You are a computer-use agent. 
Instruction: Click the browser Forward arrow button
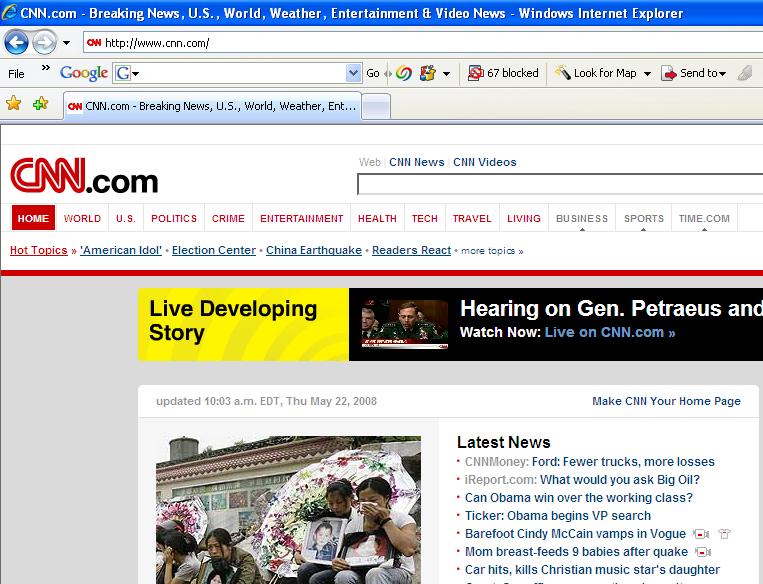click(44, 43)
